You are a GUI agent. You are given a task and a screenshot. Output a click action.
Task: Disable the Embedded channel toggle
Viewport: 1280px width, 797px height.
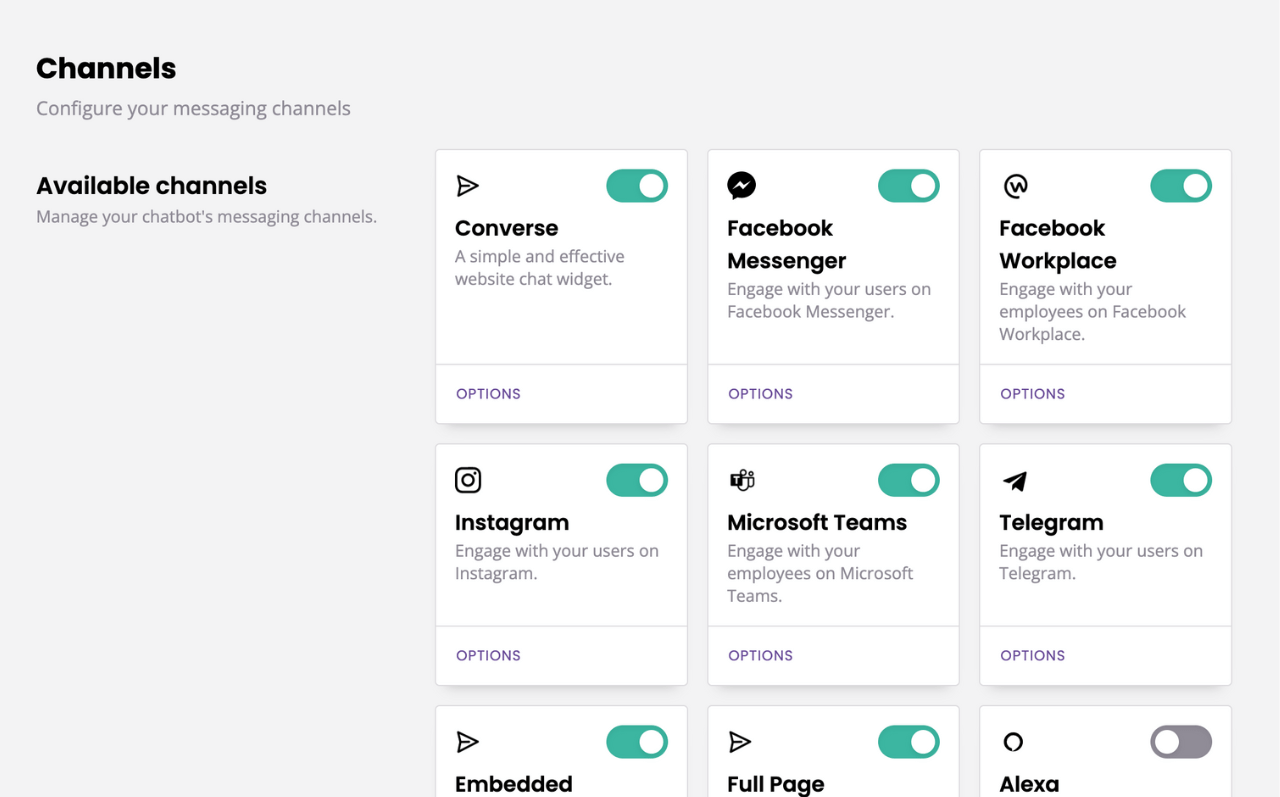(x=637, y=742)
